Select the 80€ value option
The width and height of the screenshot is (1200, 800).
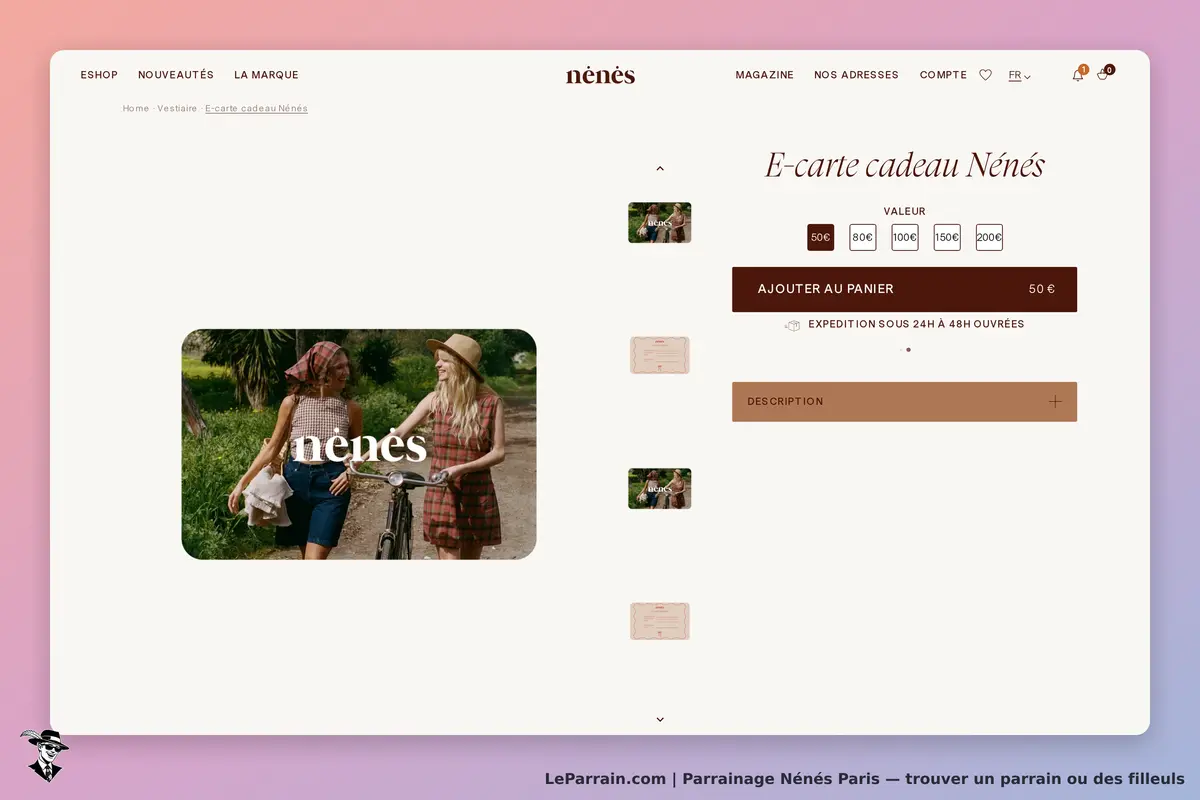coord(863,238)
